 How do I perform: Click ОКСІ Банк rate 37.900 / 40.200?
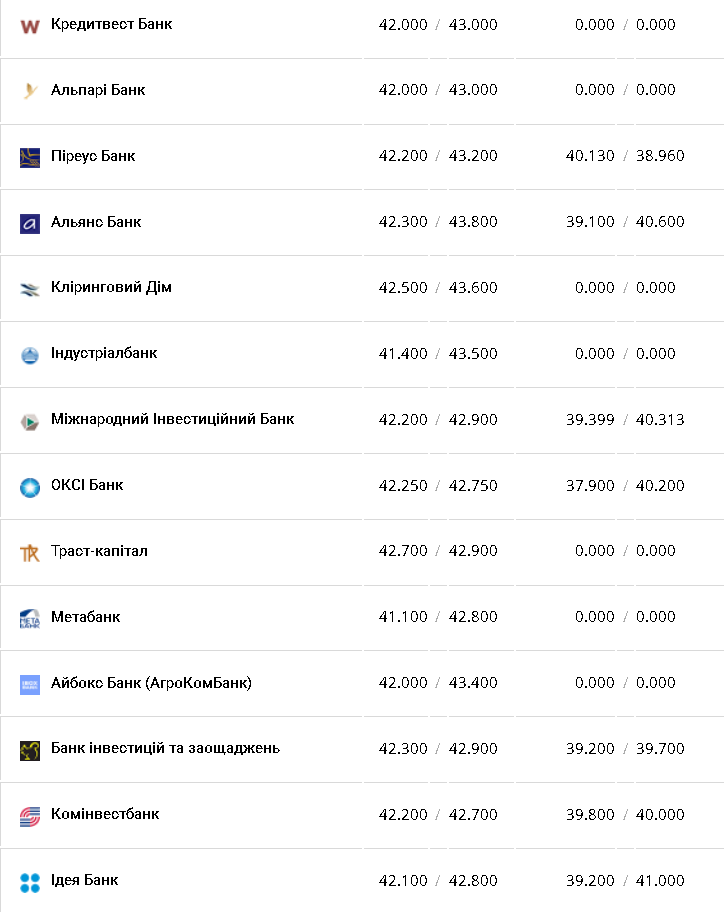tap(625, 485)
